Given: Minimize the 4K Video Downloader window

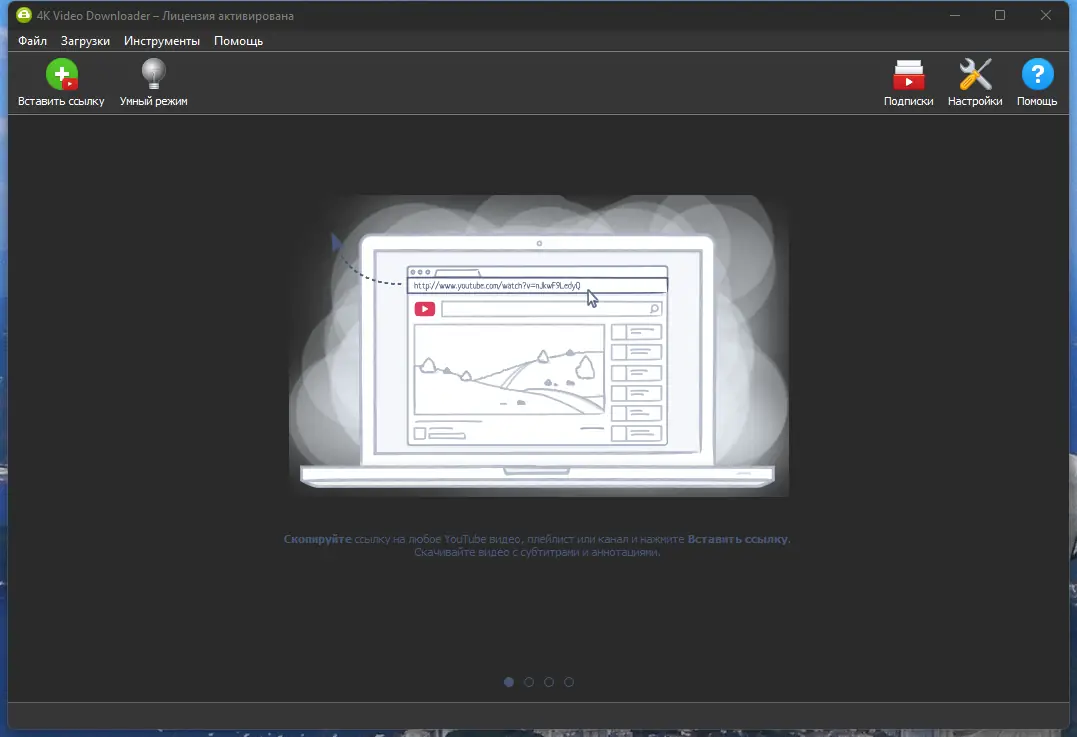Looking at the screenshot, I should point(955,15).
